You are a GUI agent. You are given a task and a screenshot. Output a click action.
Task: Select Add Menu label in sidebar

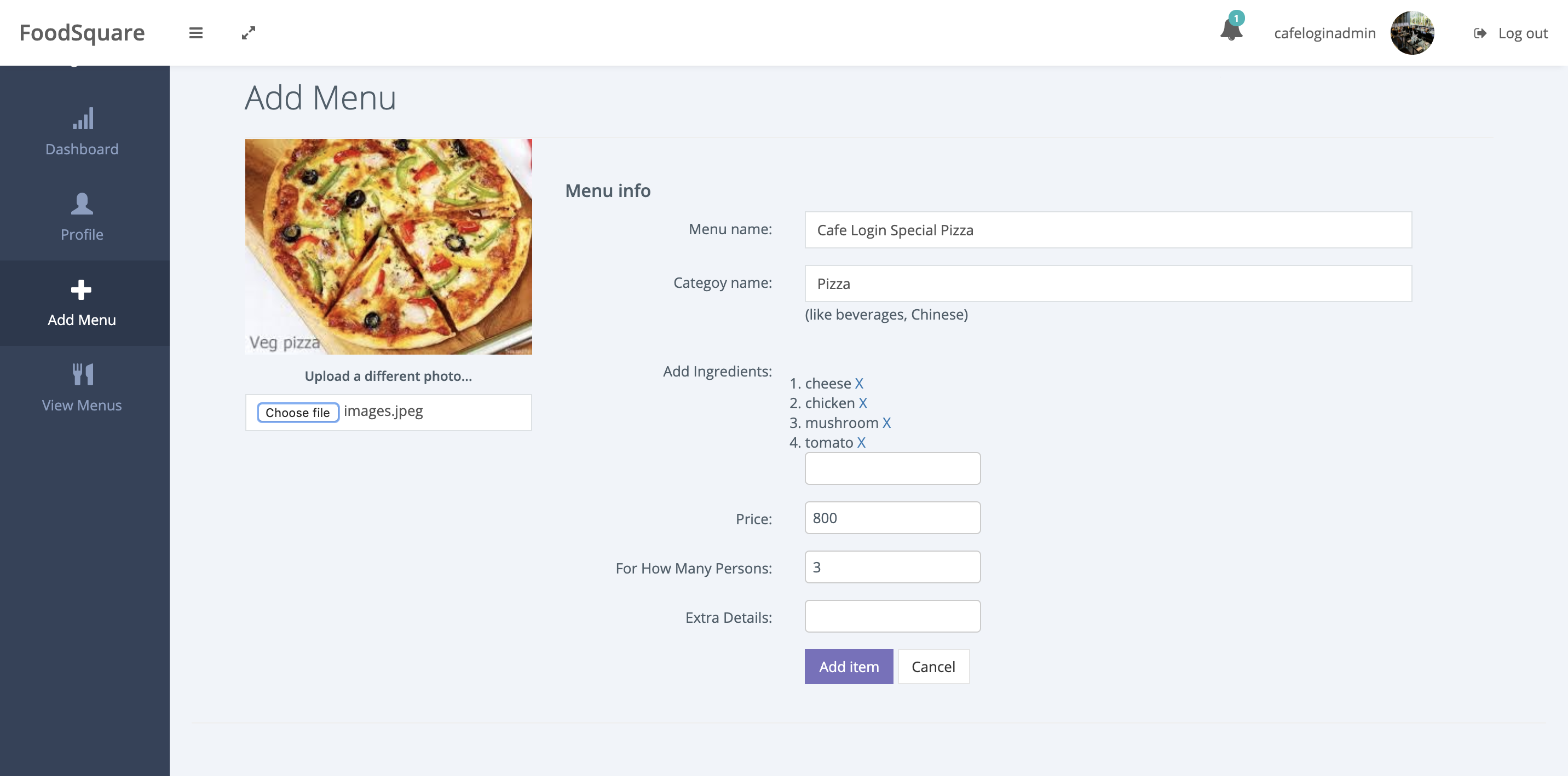pyautogui.click(x=82, y=320)
